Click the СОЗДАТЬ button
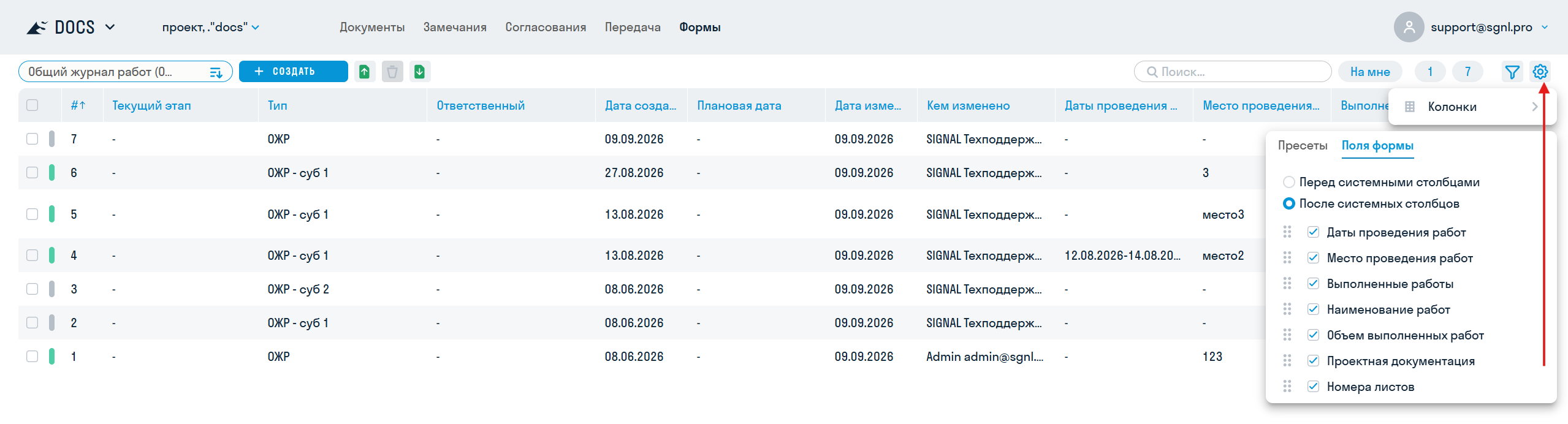1568x424 pixels. pyautogui.click(x=294, y=72)
